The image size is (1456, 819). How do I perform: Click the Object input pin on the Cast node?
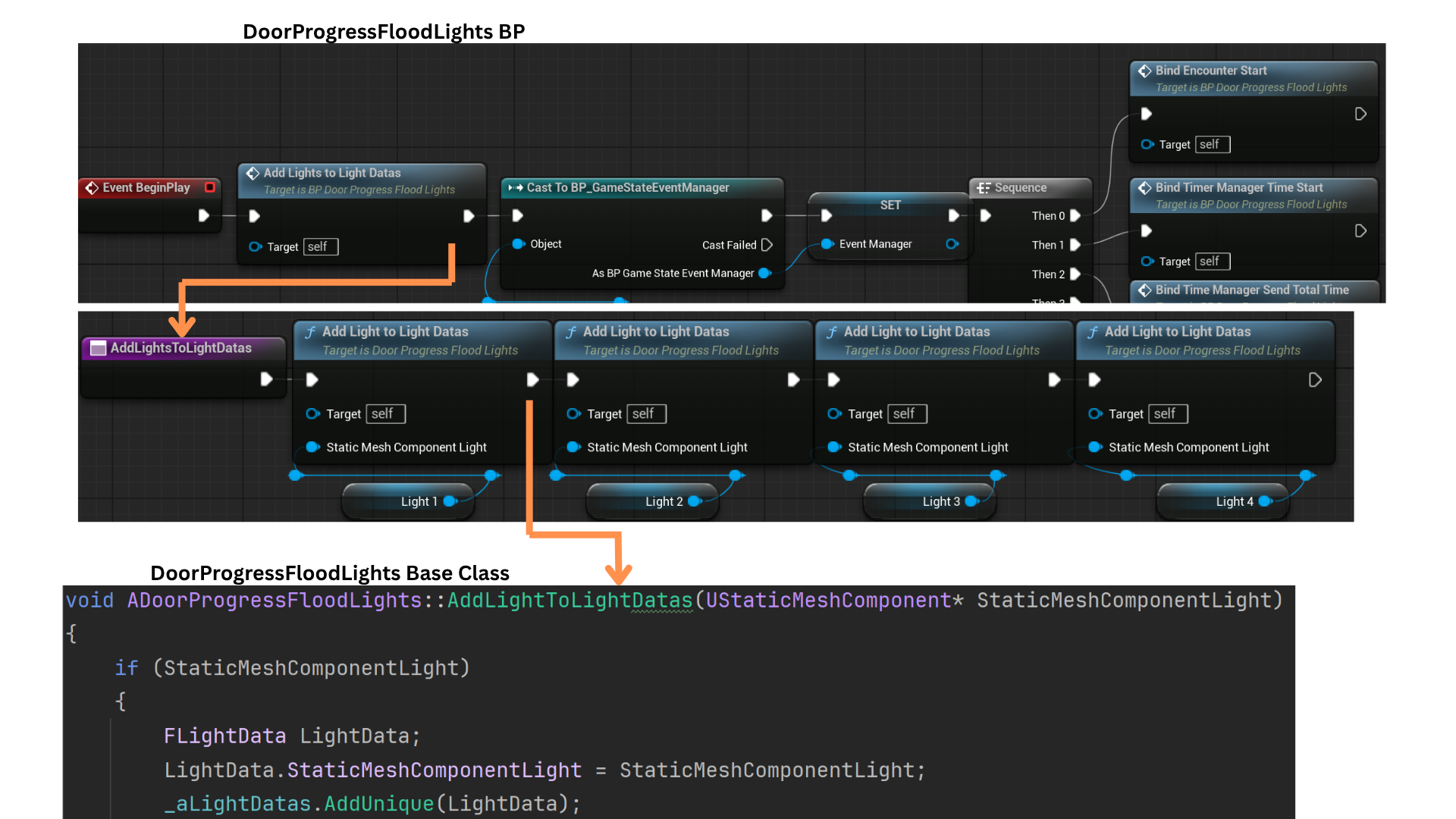pyautogui.click(x=518, y=244)
